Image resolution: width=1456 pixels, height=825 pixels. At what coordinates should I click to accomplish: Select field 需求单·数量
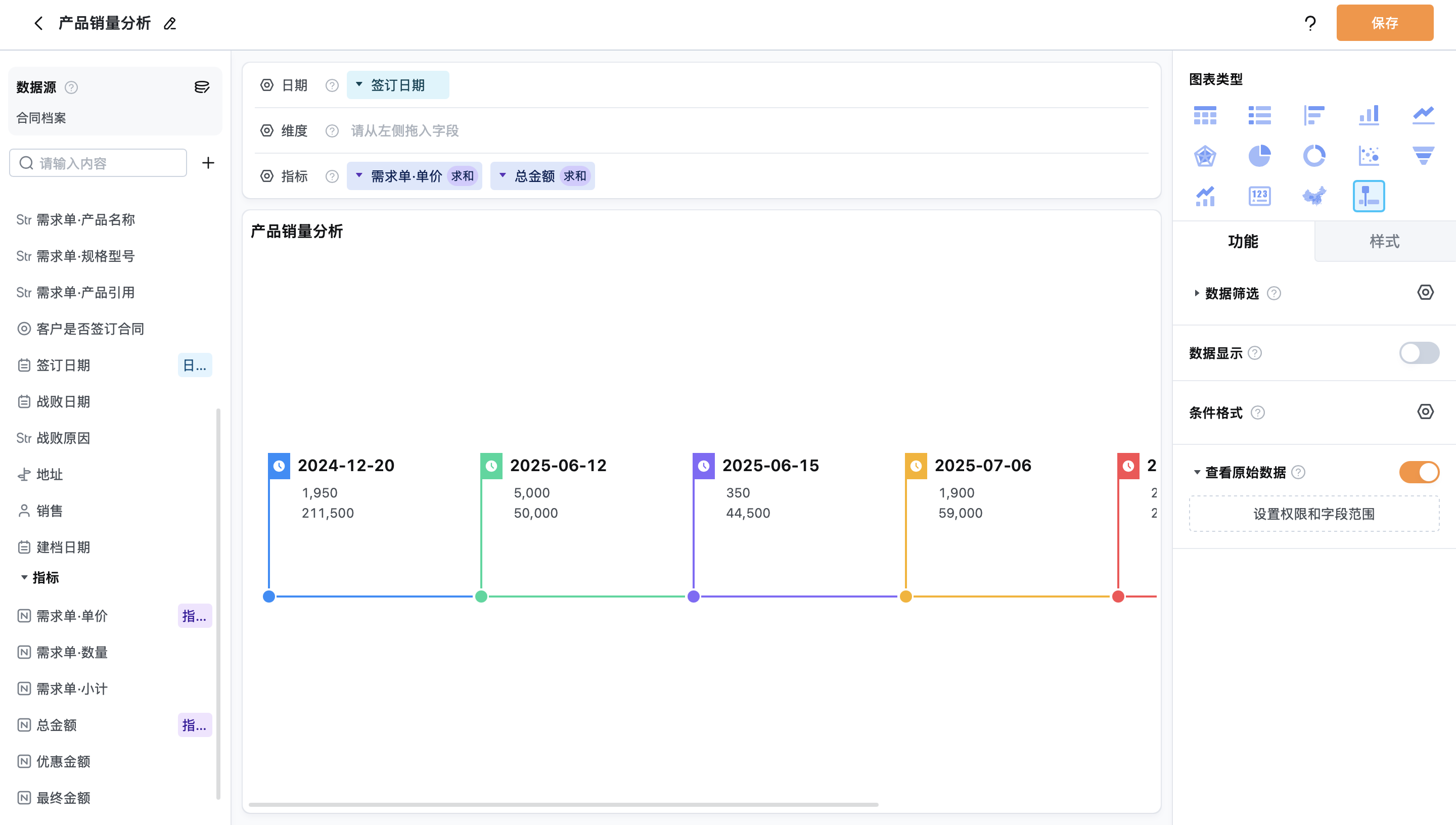click(72, 653)
